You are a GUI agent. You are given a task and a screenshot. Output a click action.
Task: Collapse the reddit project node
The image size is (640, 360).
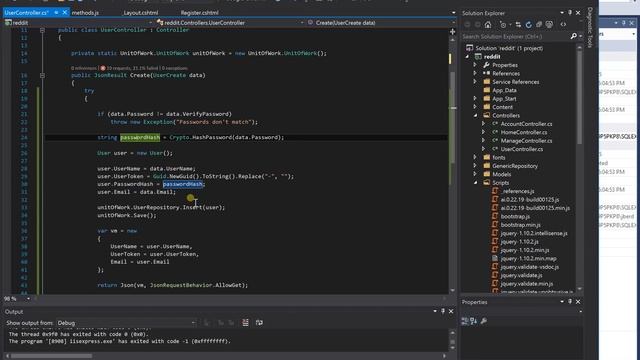pyautogui.click(x=468, y=57)
